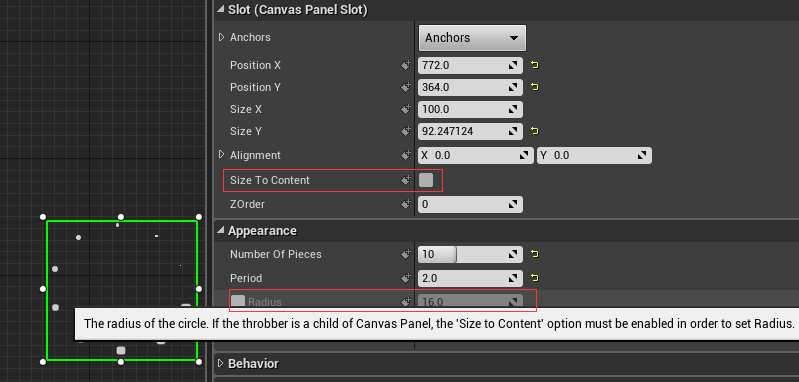The height and width of the screenshot is (382, 799).
Task: Reset Position X to default using yellow arrow
Action: [535, 65]
